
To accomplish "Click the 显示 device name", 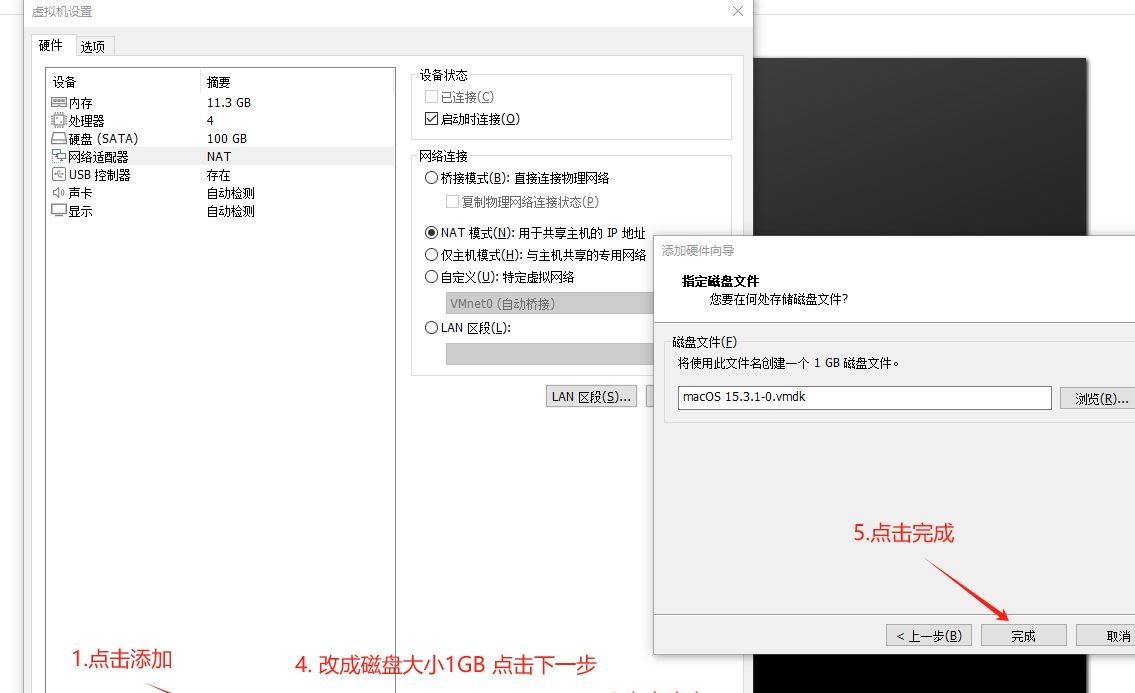I will pyautogui.click(x=80, y=211).
